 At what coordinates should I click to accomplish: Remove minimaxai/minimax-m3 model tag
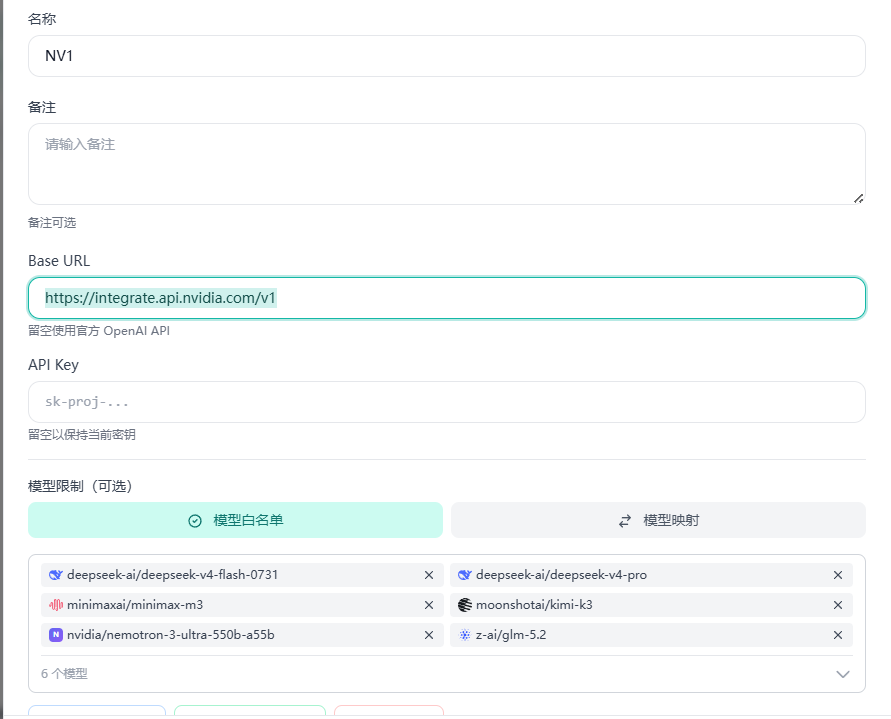pyautogui.click(x=429, y=605)
